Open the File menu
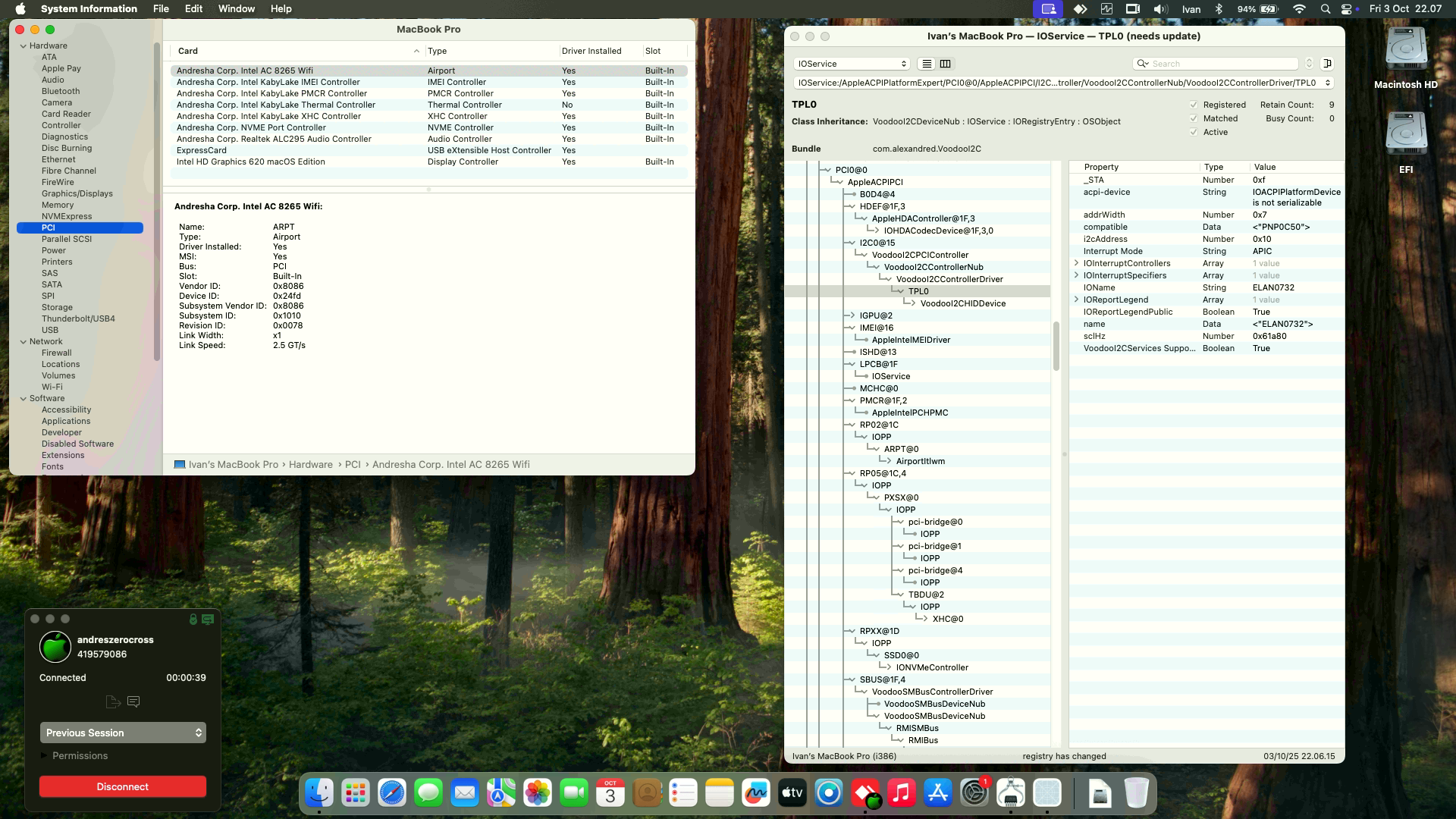 click(x=161, y=9)
